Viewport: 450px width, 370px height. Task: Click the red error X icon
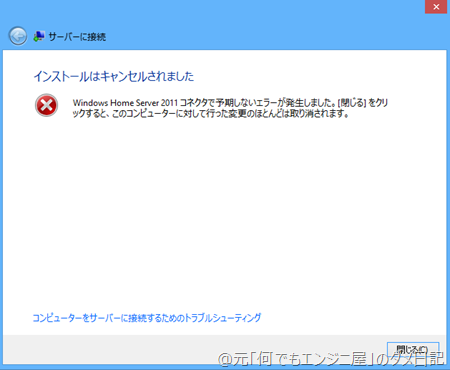point(46,105)
